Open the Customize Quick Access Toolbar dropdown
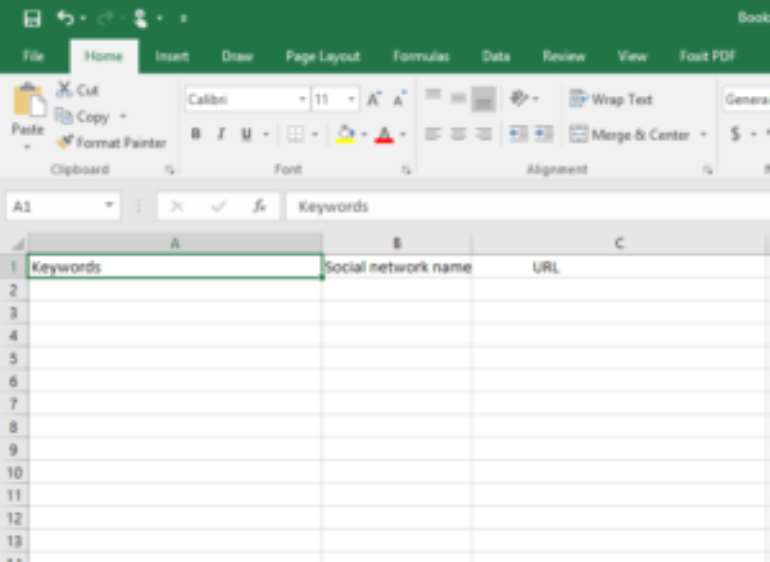The width and height of the screenshot is (770, 562). 184,19
